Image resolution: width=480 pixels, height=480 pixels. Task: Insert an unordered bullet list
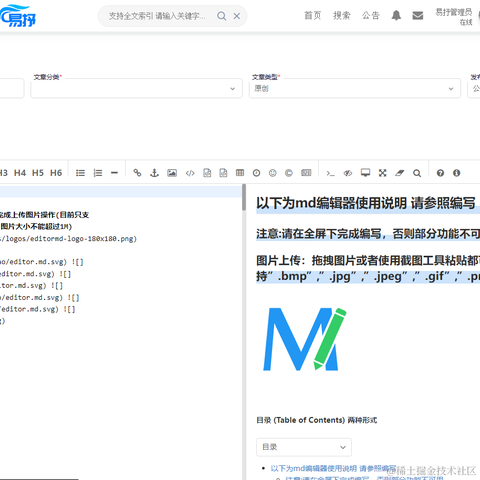pos(80,173)
